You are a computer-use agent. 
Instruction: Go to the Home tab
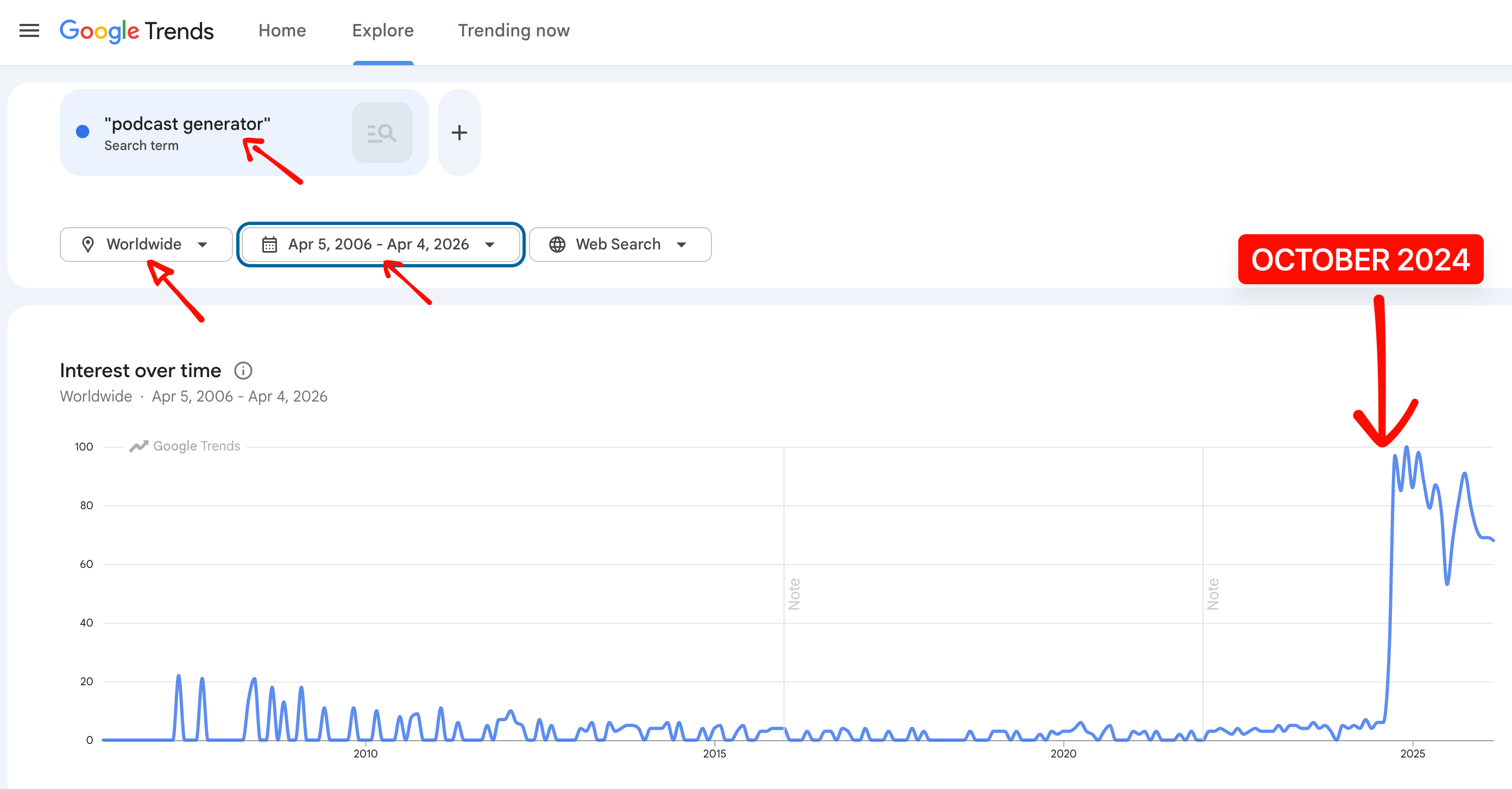[x=282, y=30]
